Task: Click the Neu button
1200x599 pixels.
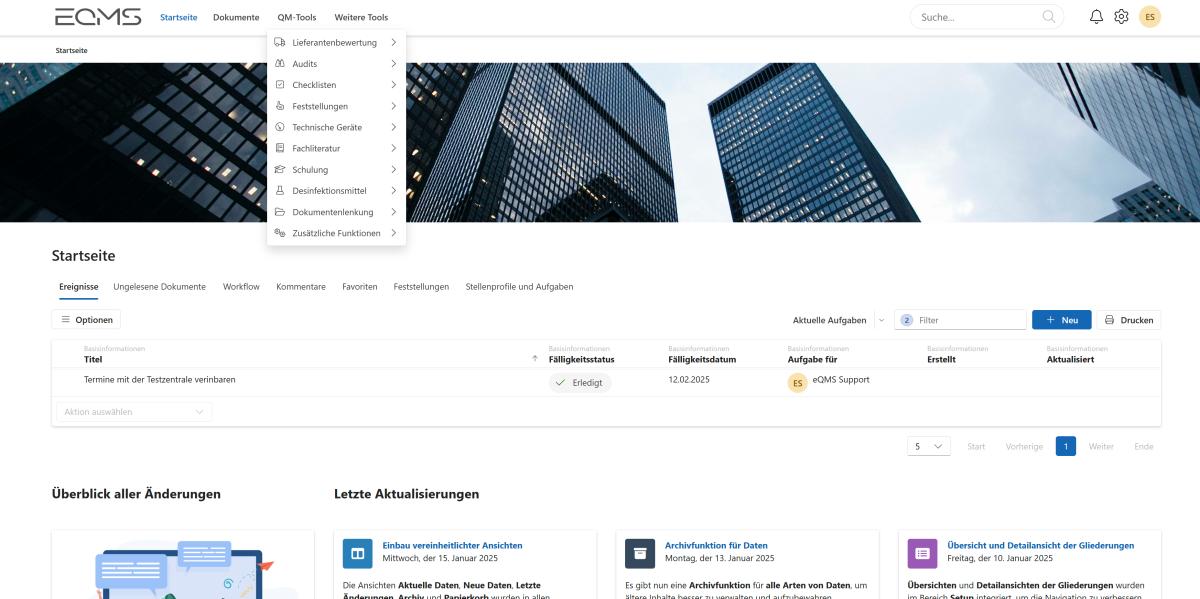Action: (1062, 320)
